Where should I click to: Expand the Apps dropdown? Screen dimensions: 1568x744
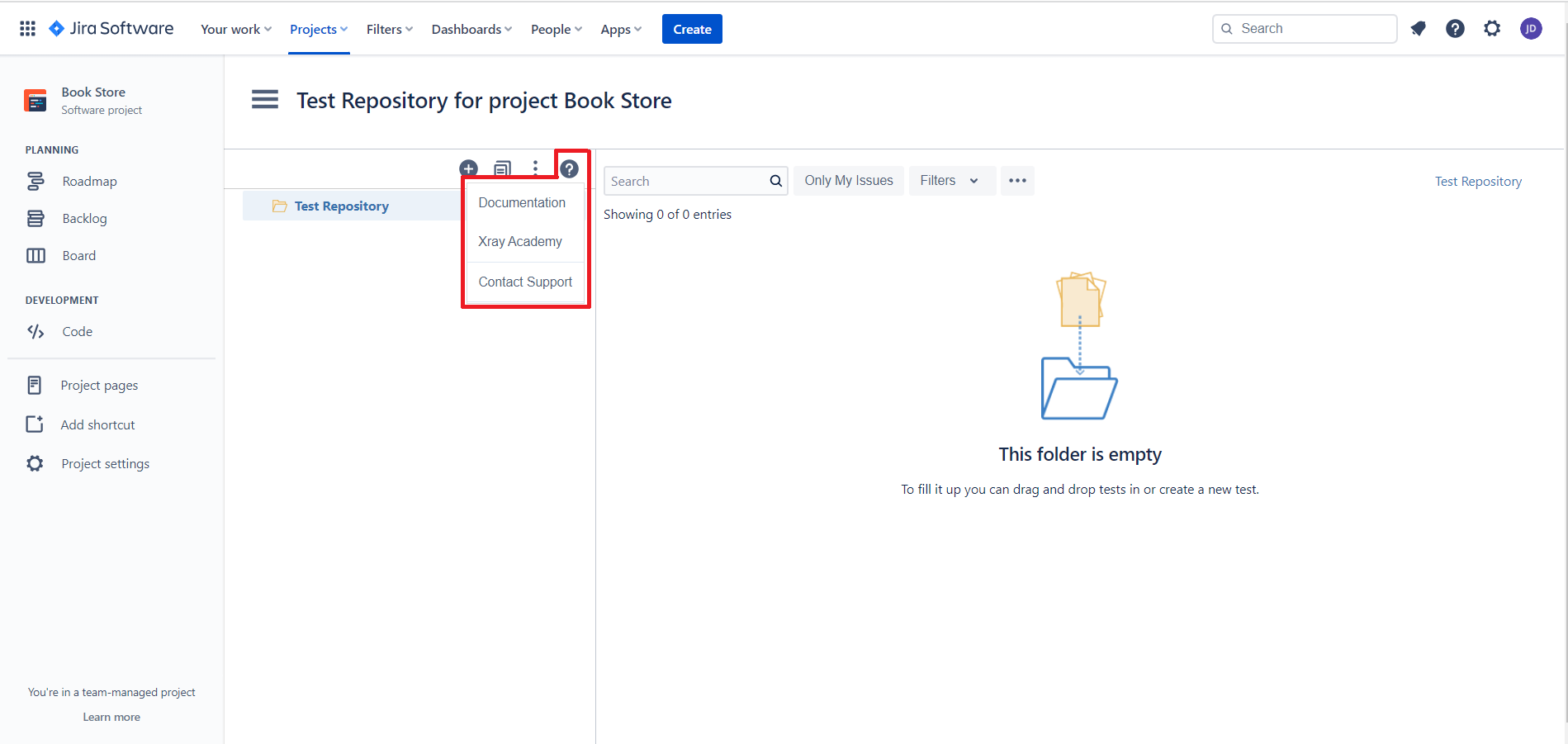coord(621,29)
